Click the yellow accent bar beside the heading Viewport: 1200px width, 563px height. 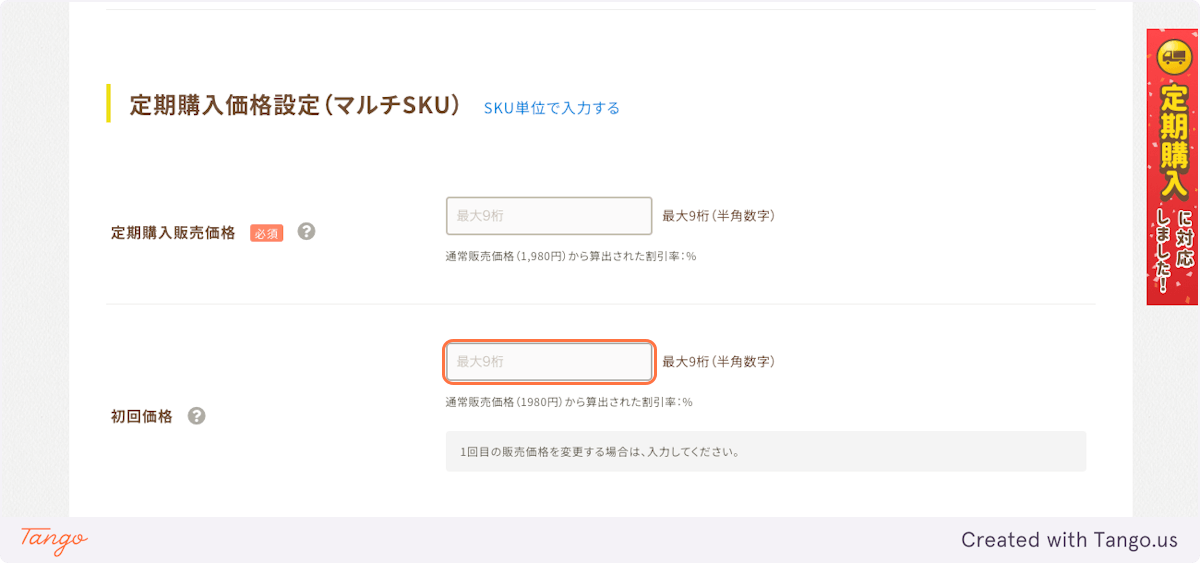pos(108,104)
